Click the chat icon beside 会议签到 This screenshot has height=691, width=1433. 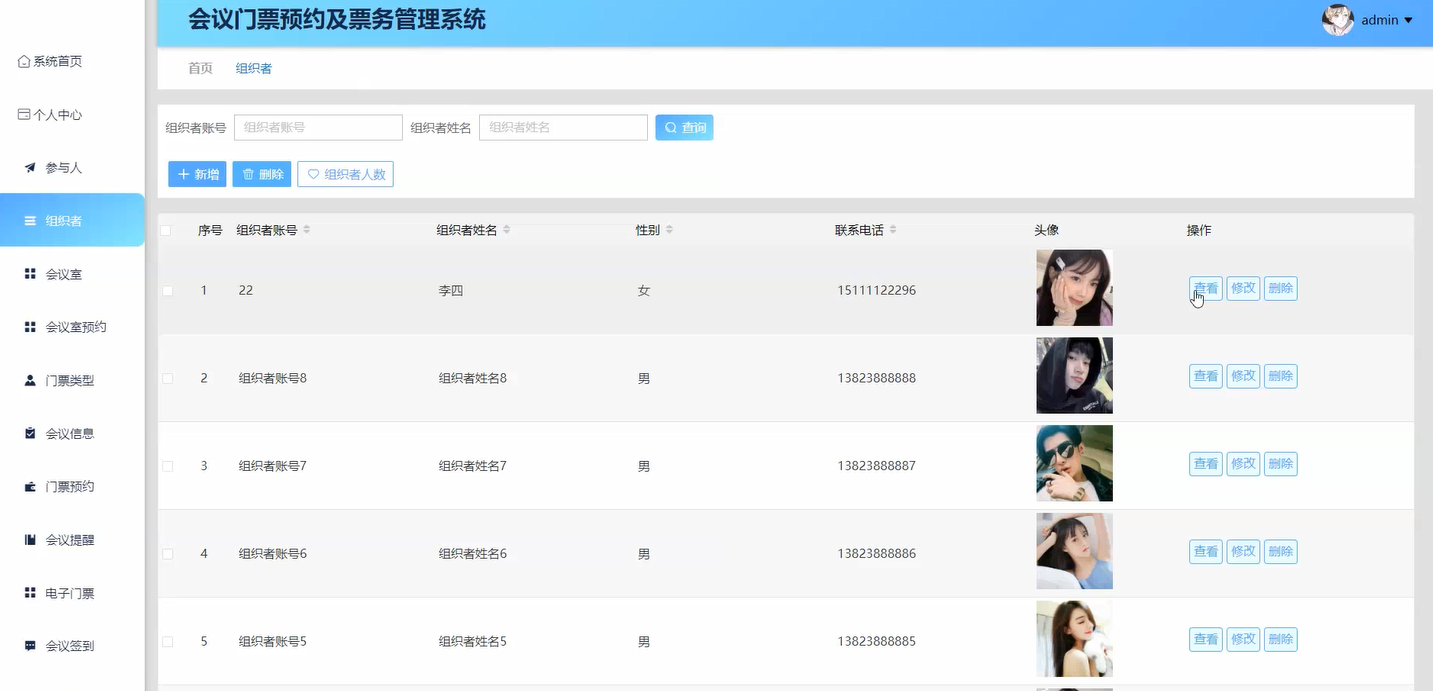tap(30, 646)
